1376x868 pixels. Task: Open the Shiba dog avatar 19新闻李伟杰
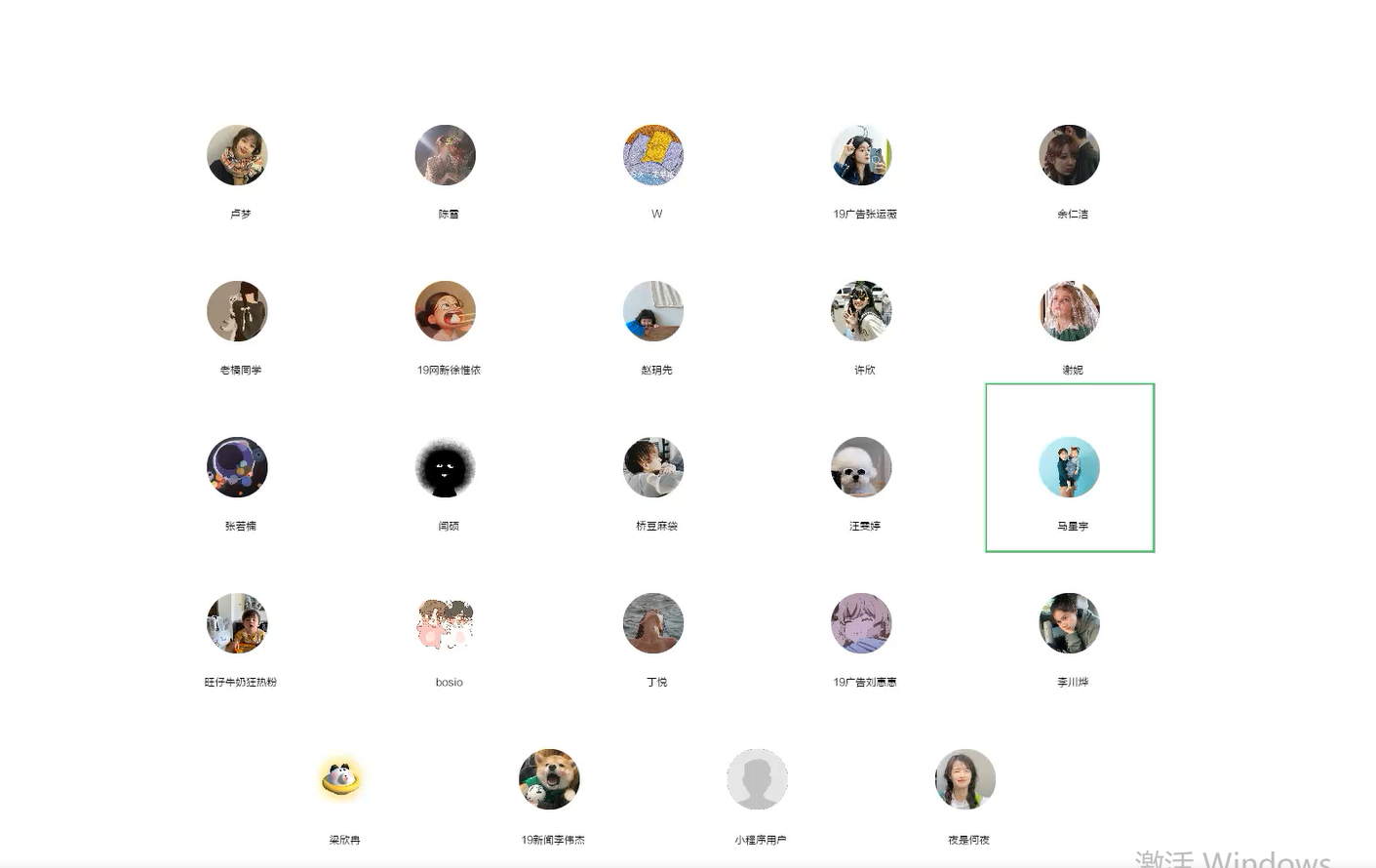[x=549, y=779]
